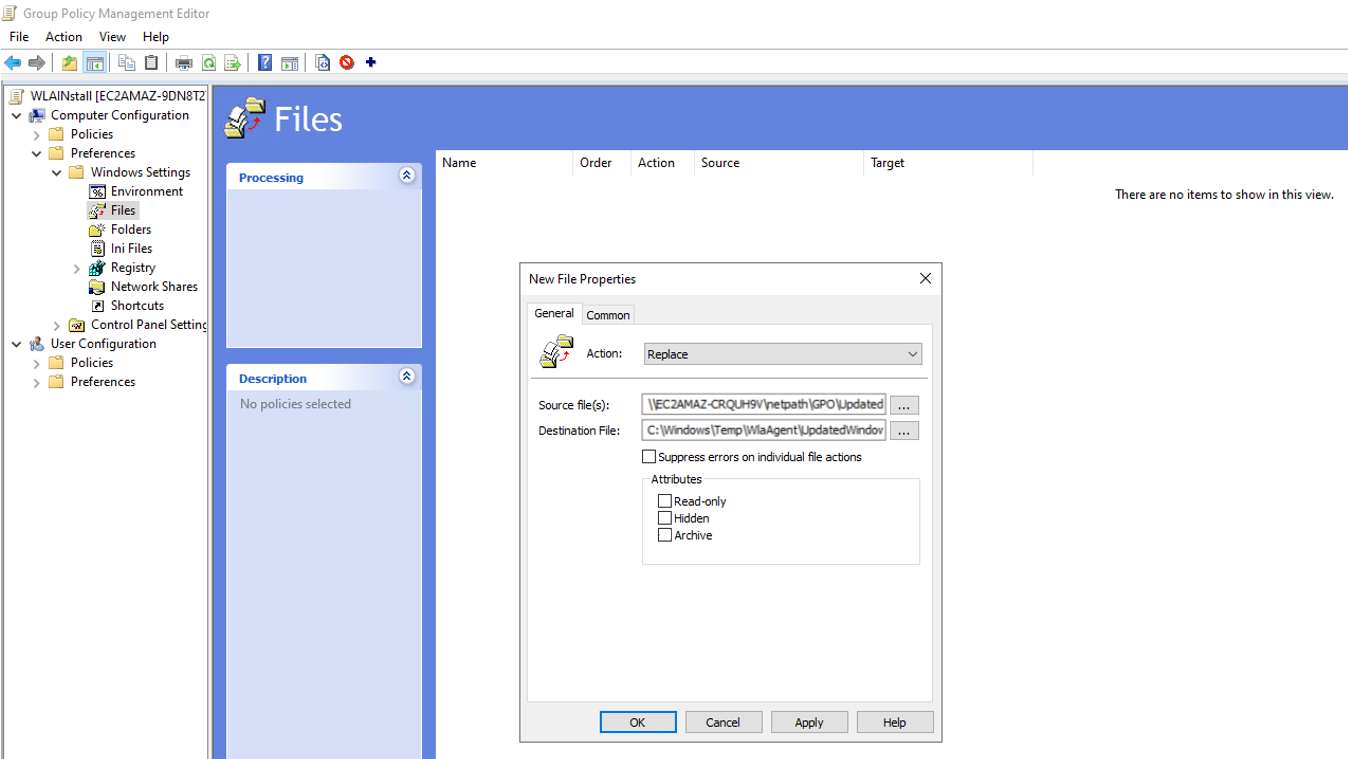This screenshot has width=1348, height=759.
Task: Expand the Registry tree node
Action: 77,268
